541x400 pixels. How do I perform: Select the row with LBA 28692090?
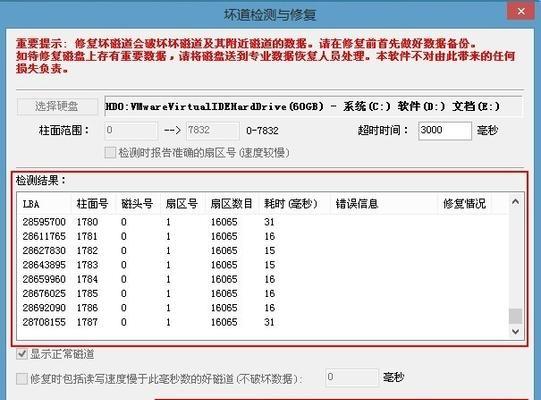tap(264, 308)
